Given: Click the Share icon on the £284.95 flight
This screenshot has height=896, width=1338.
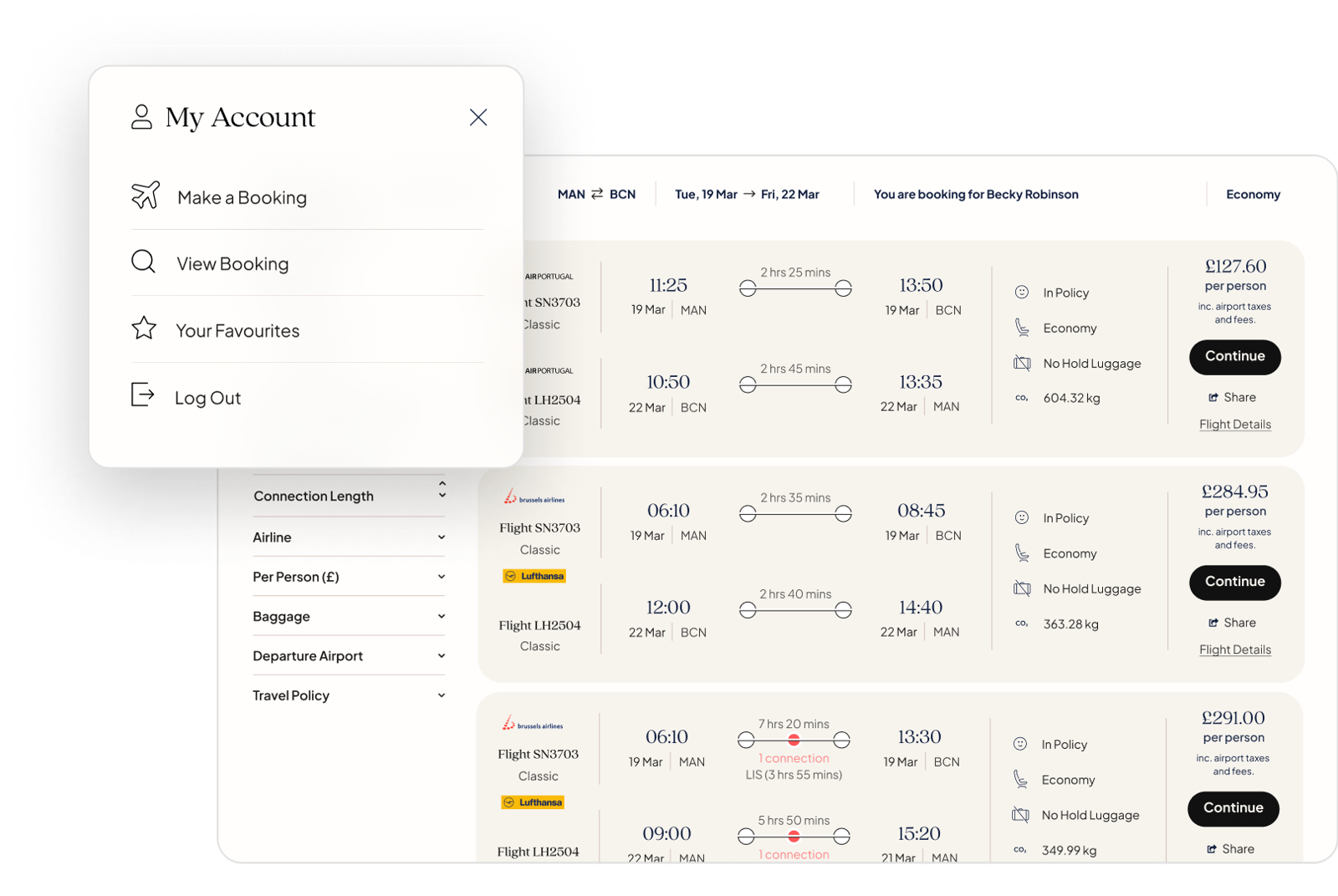Looking at the screenshot, I should click(1215, 623).
